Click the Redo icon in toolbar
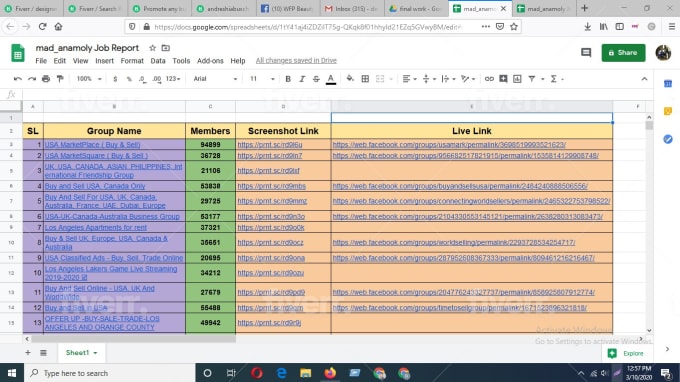 (32, 79)
